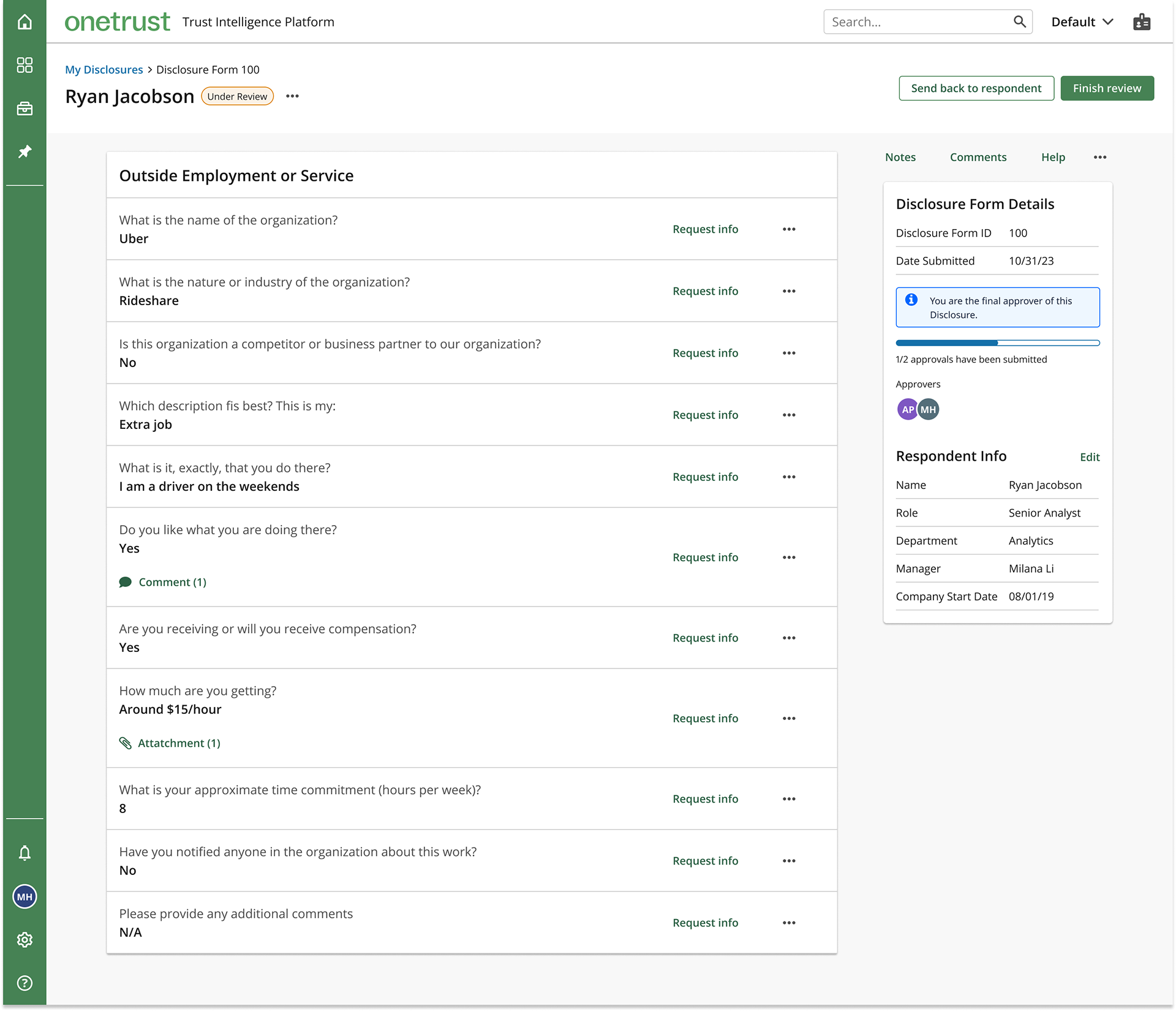Viewport: 1176px width, 1011px height.
Task: Open the MH user avatar in sidebar
Action: (24, 896)
